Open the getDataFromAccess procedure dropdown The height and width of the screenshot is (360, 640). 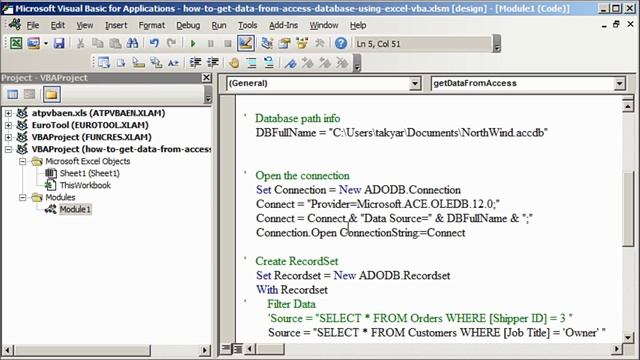[x=620, y=84]
